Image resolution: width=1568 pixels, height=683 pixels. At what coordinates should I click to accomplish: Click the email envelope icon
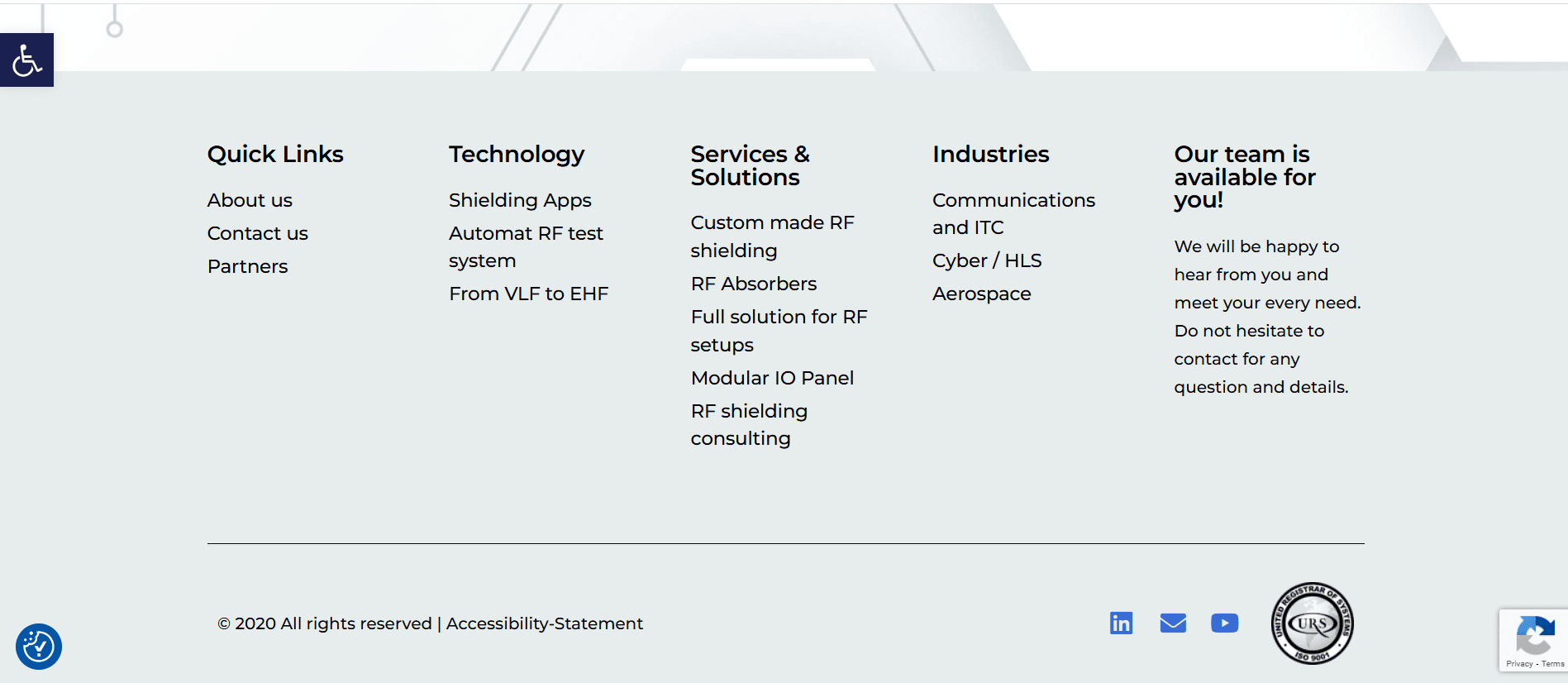(1173, 623)
